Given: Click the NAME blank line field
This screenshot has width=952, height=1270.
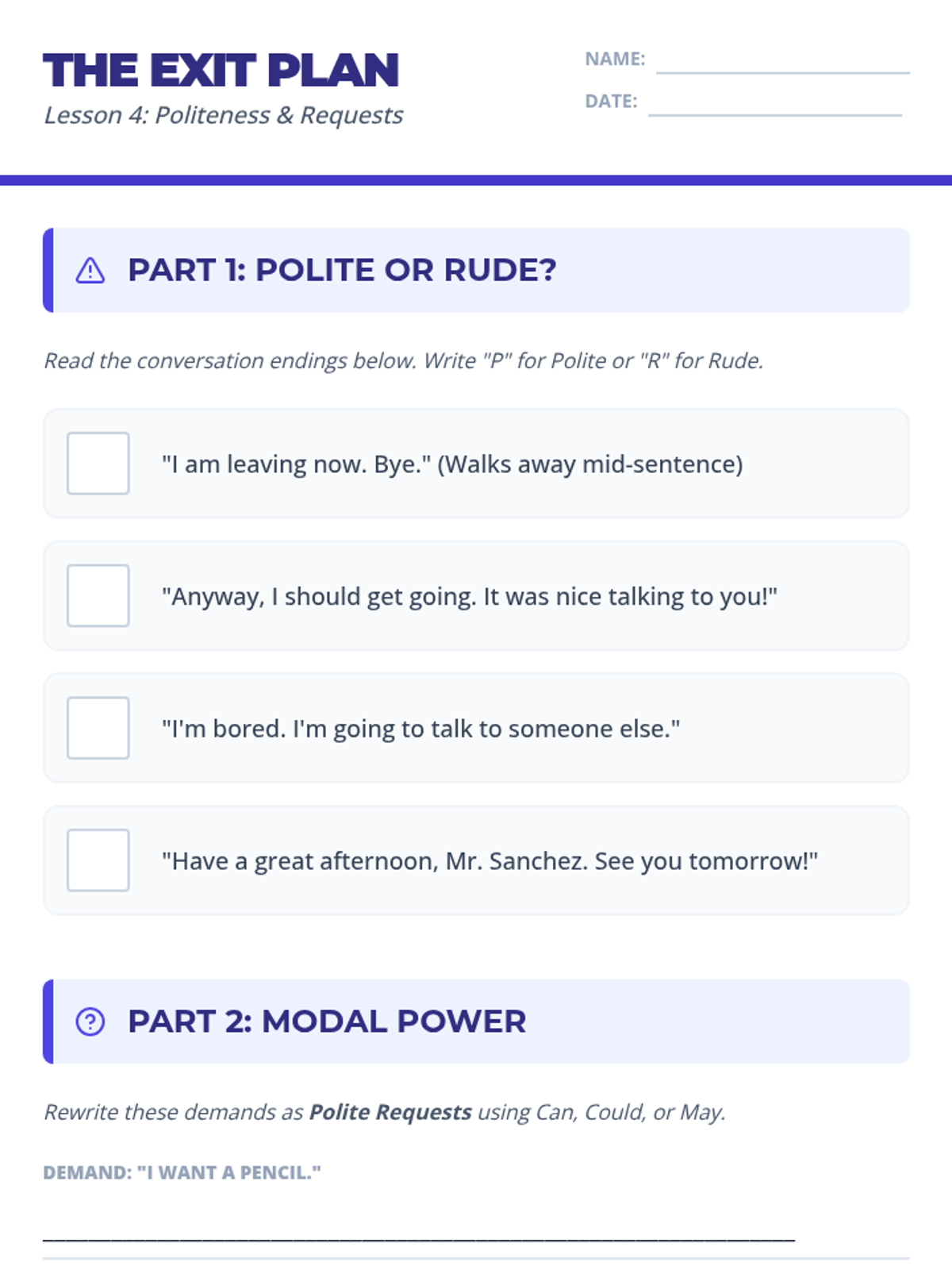Looking at the screenshot, I should tap(782, 62).
